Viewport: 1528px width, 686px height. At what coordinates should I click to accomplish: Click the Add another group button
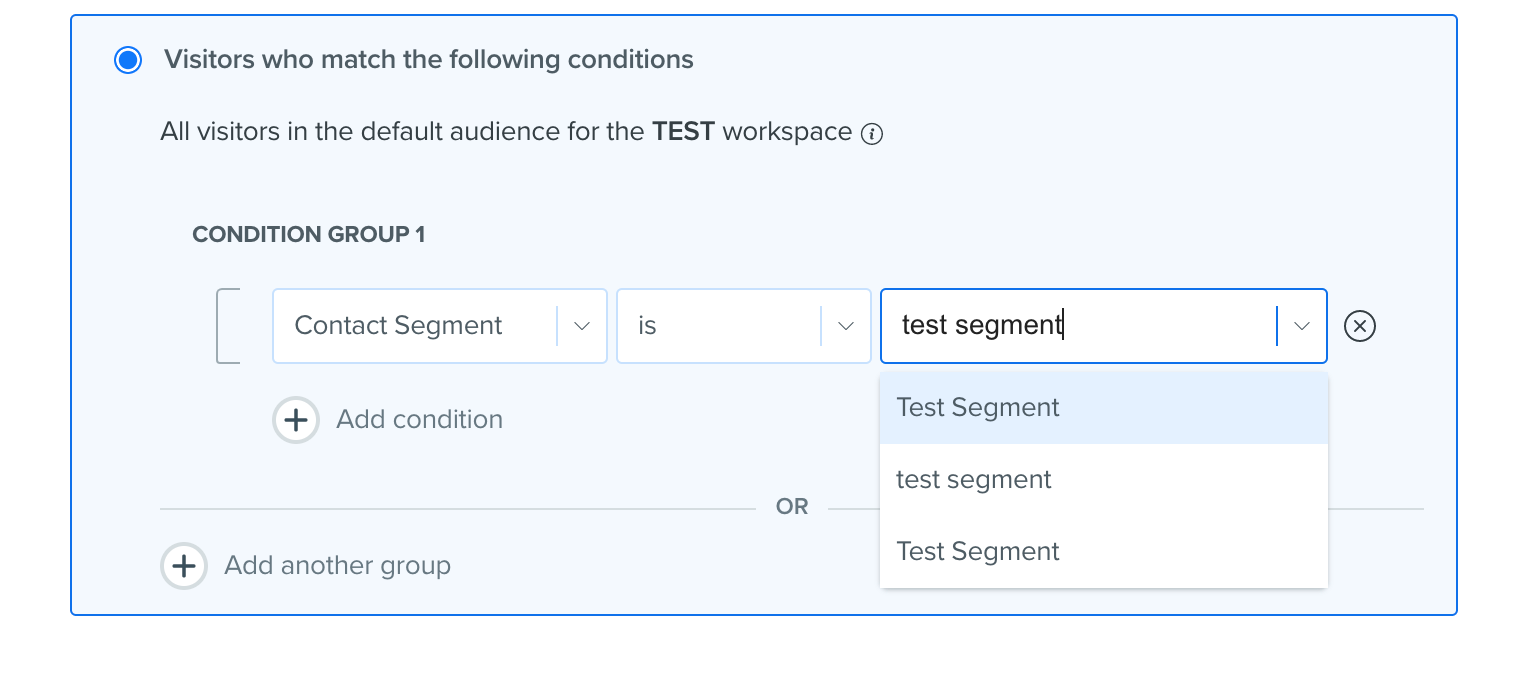[x=306, y=566]
